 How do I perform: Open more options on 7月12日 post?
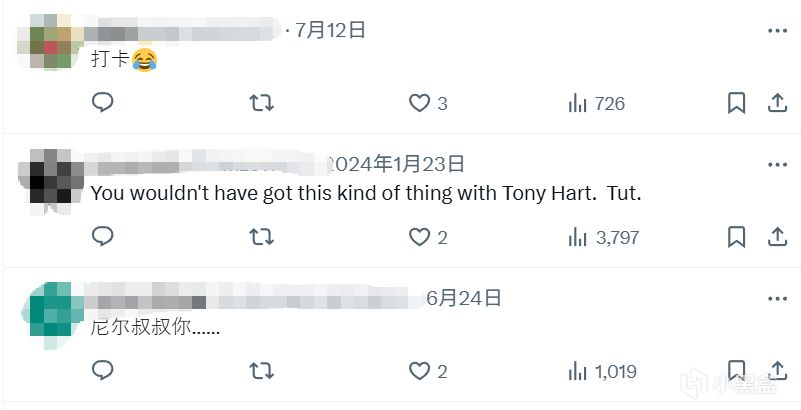[x=777, y=31]
